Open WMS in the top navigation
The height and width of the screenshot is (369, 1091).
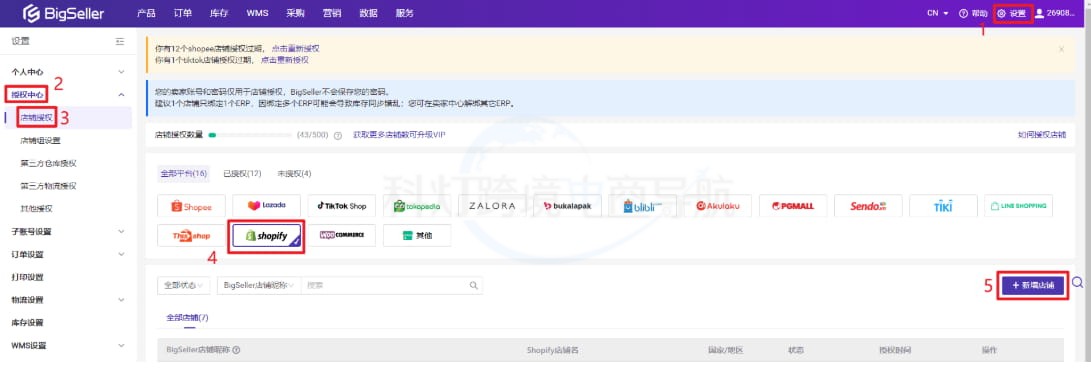257,13
